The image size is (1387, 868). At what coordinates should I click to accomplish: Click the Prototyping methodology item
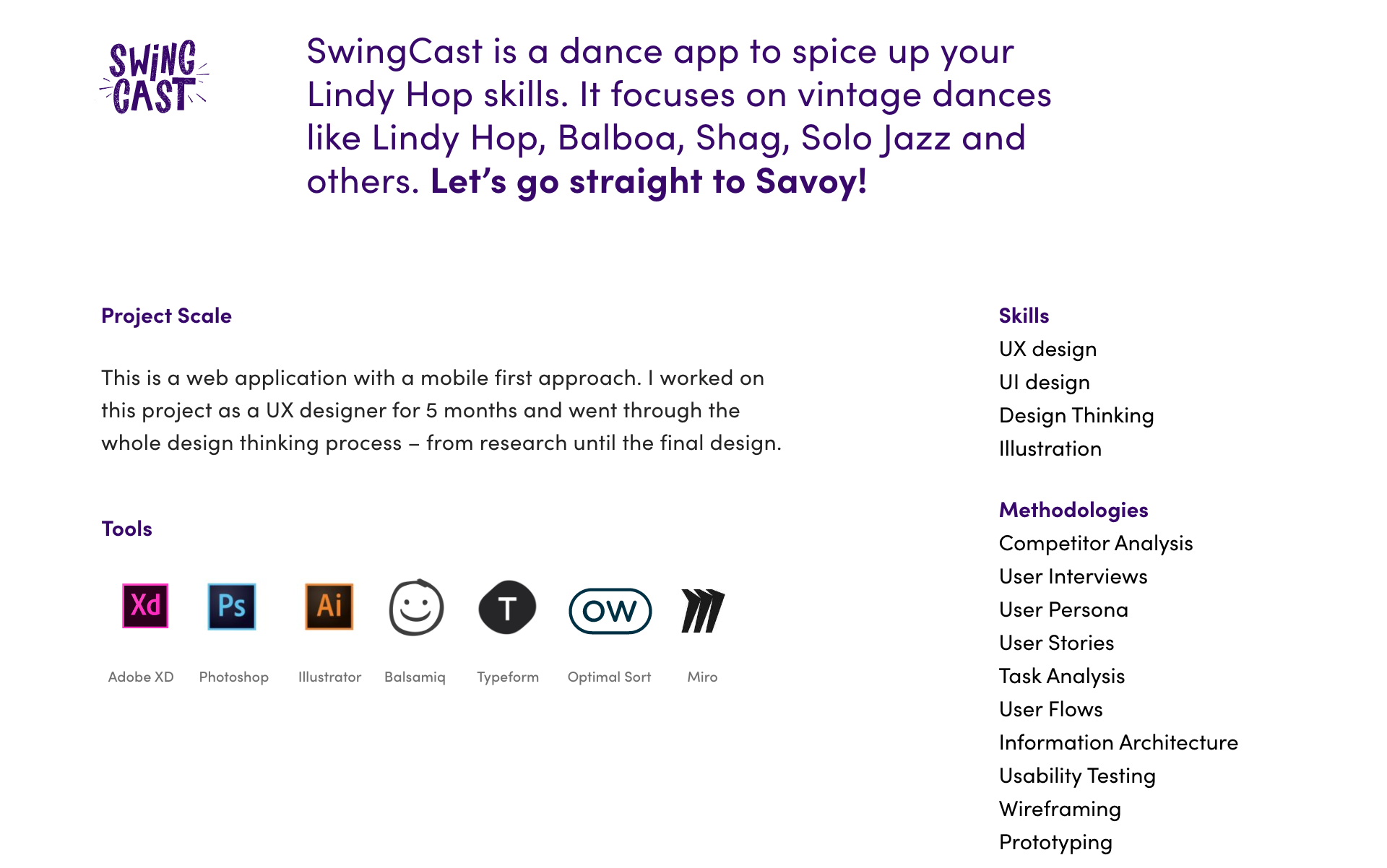(x=1055, y=842)
